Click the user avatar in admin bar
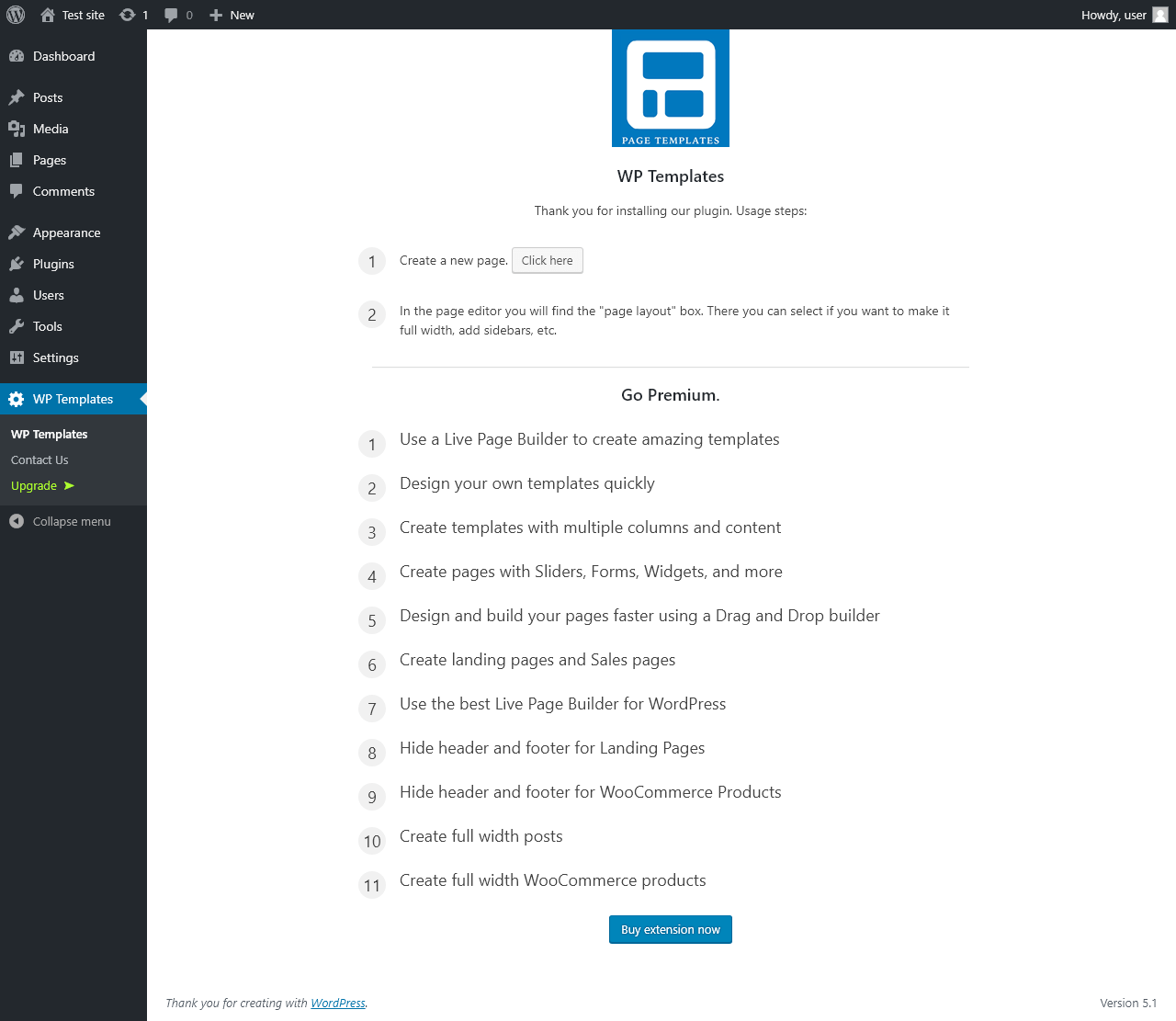1176x1021 pixels. [1160, 15]
